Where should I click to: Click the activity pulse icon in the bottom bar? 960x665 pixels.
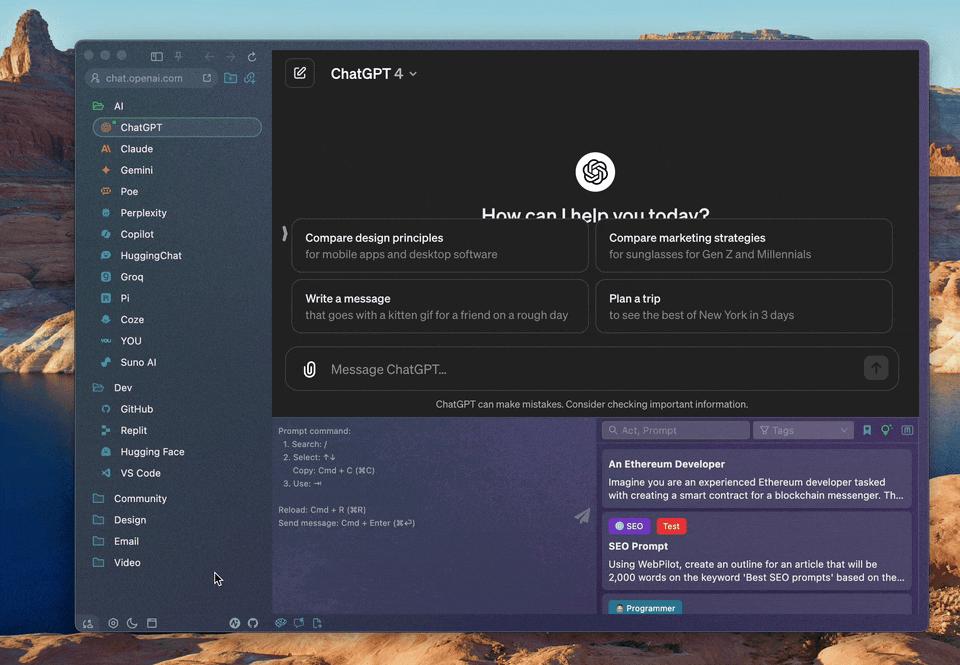tap(234, 623)
